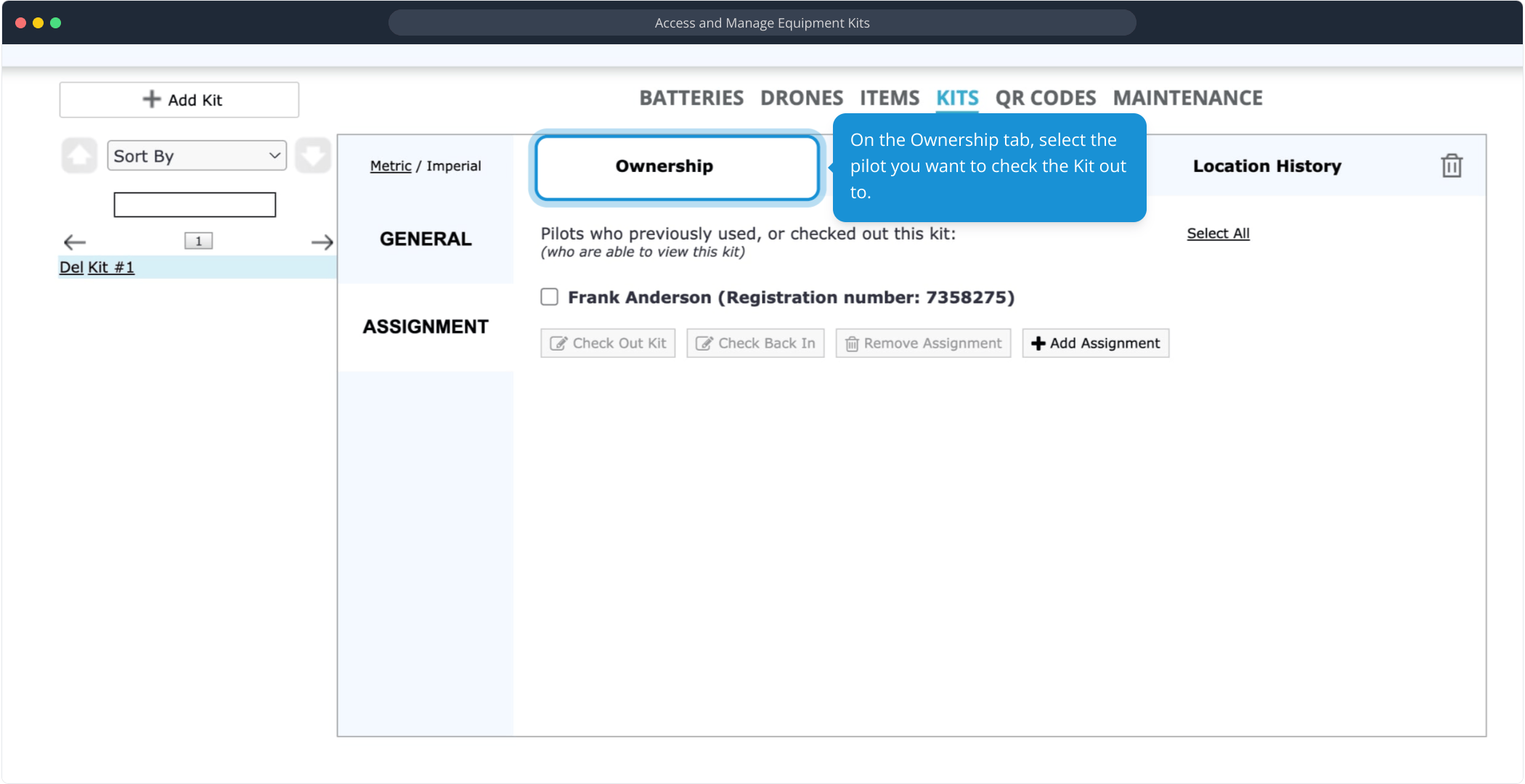Click the Remove Assignment button

pos(923,343)
